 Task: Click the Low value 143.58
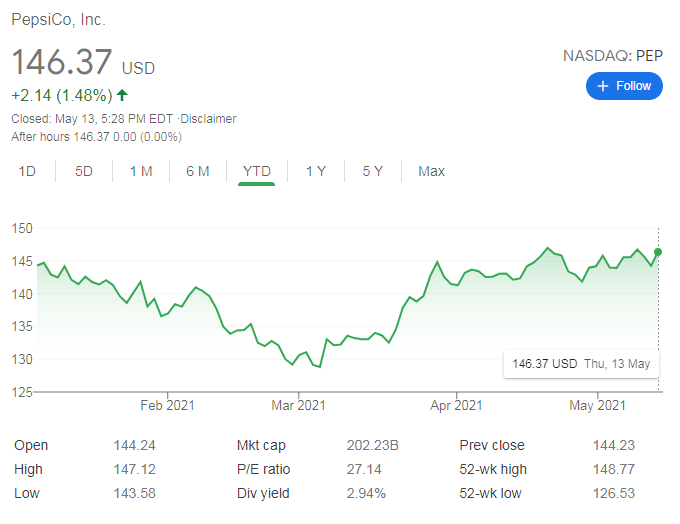(x=134, y=493)
